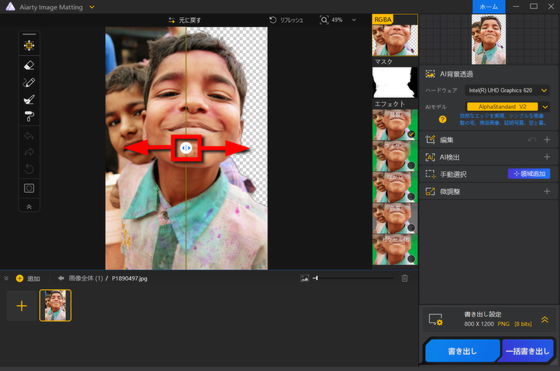Click the ホーム home tab

(489, 7)
